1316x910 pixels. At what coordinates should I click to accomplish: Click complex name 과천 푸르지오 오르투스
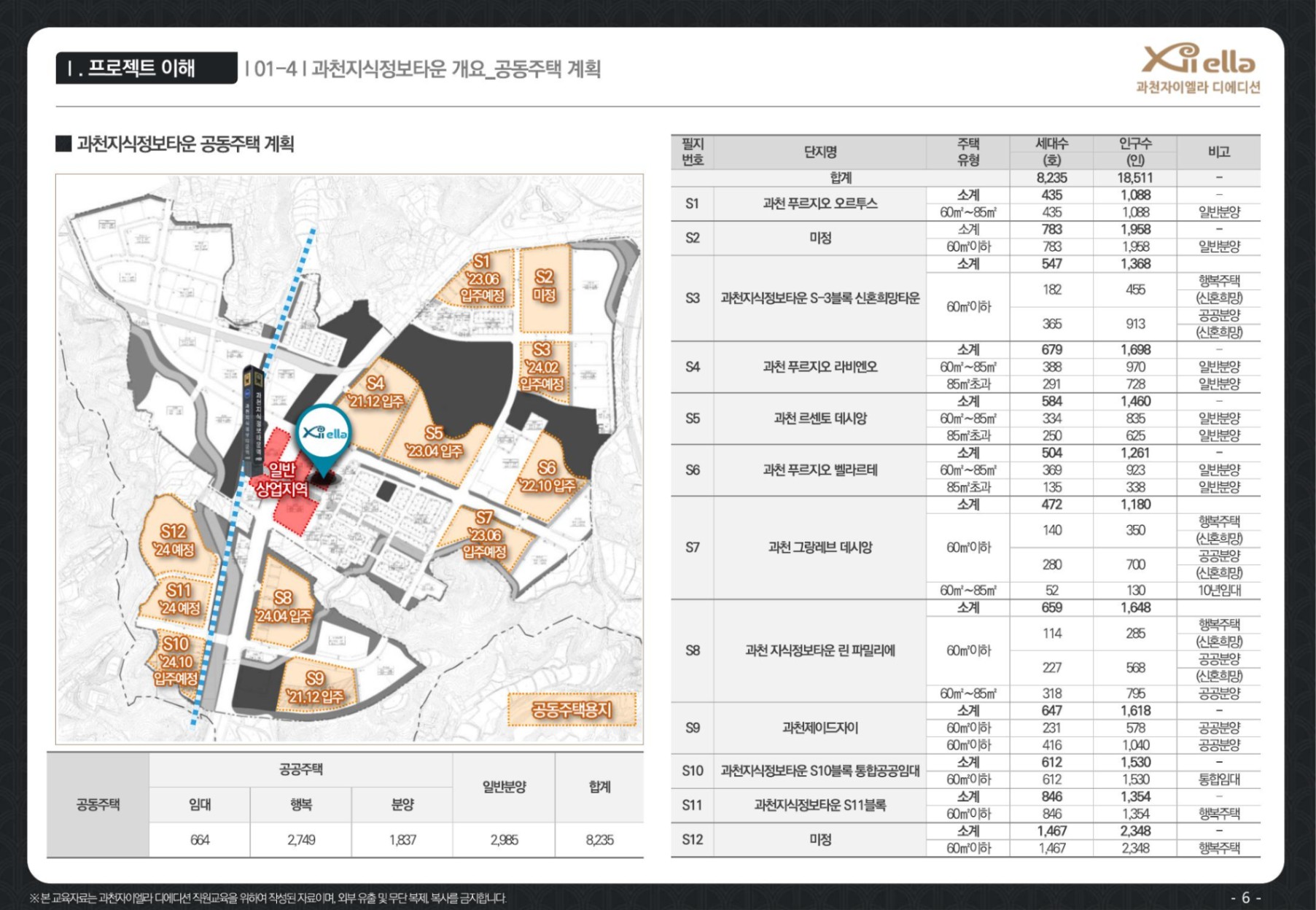click(x=820, y=203)
